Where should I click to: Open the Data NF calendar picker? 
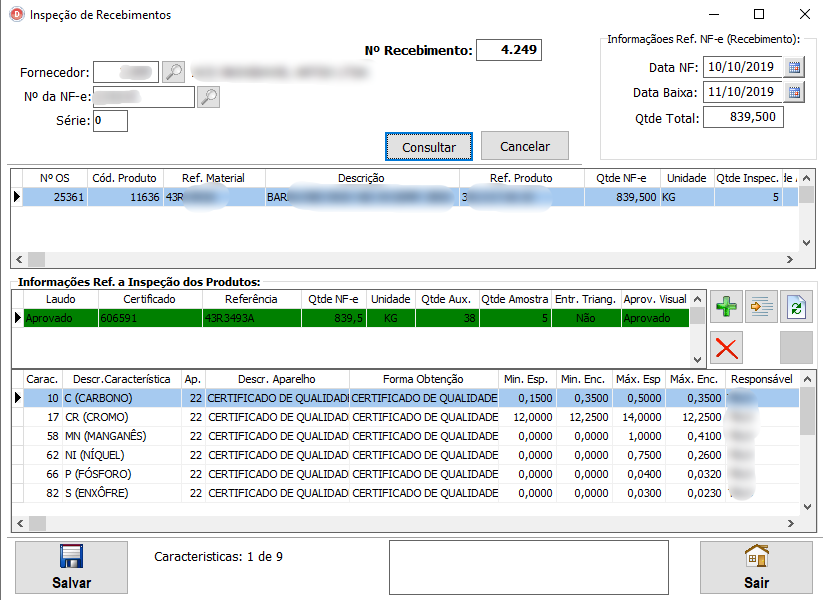794,67
